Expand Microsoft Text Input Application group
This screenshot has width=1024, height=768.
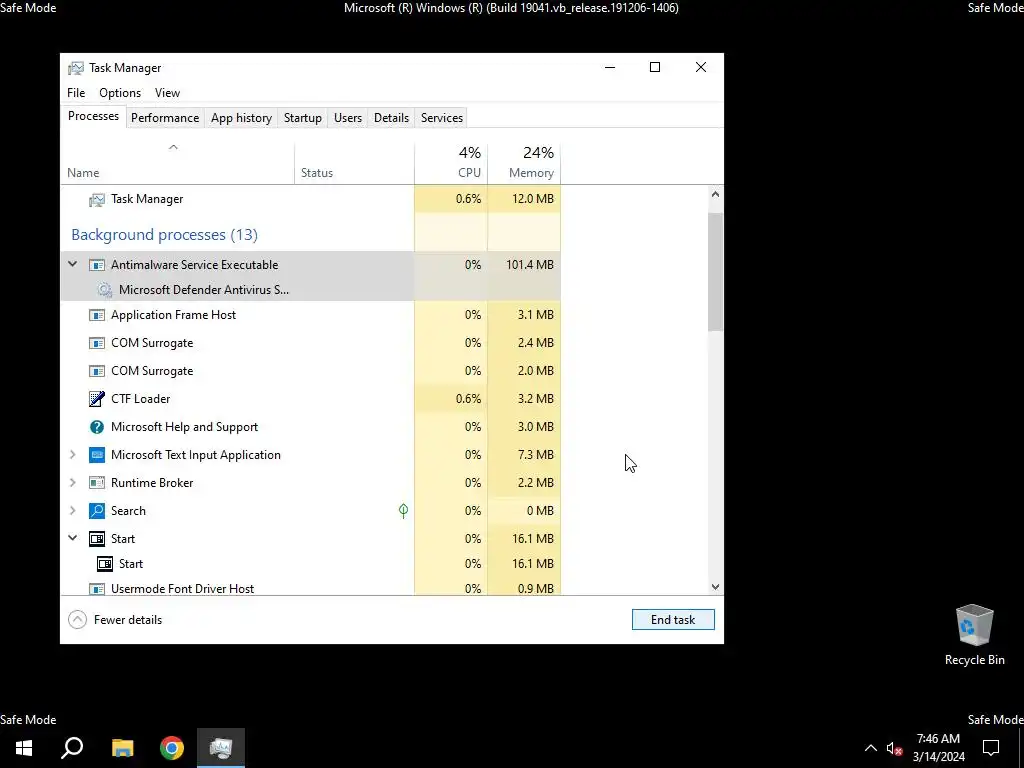coord(72,455)
